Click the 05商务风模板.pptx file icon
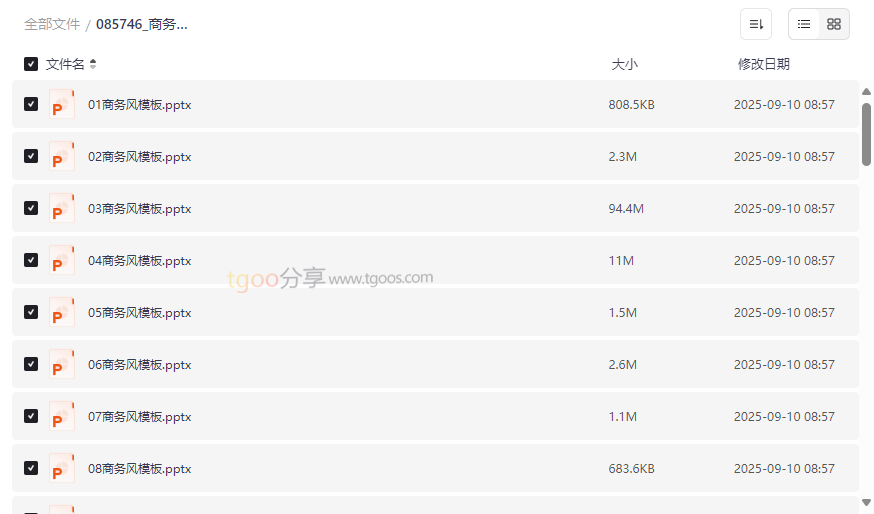This screenshot has height=514, width=874. [62, 312]
